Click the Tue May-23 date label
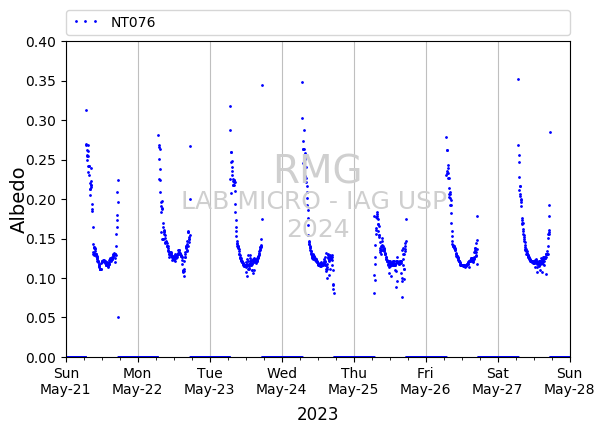Screen dimensions: 605x434 210,381
